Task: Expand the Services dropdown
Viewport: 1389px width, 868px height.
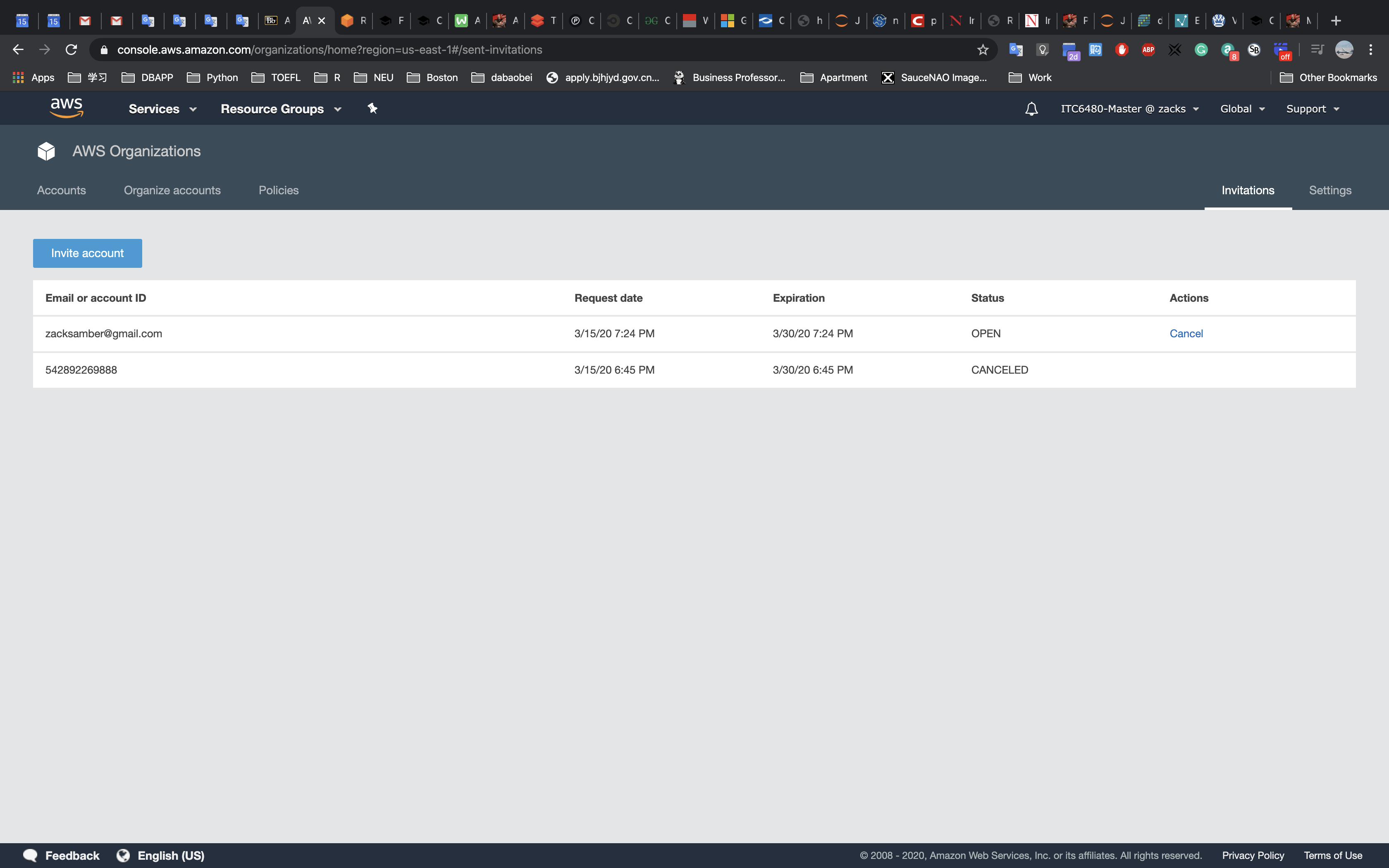Action: [x=162, y=109]
